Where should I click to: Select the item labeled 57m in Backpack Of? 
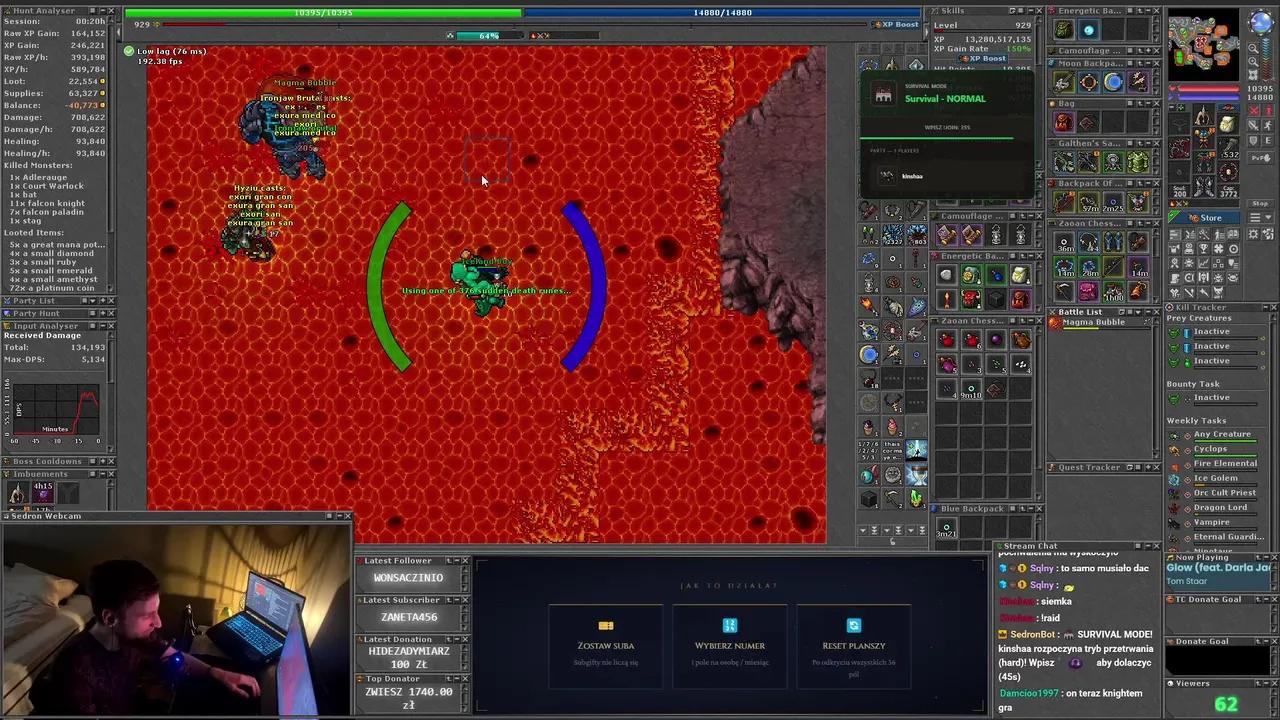click(x=1088, y=202)
